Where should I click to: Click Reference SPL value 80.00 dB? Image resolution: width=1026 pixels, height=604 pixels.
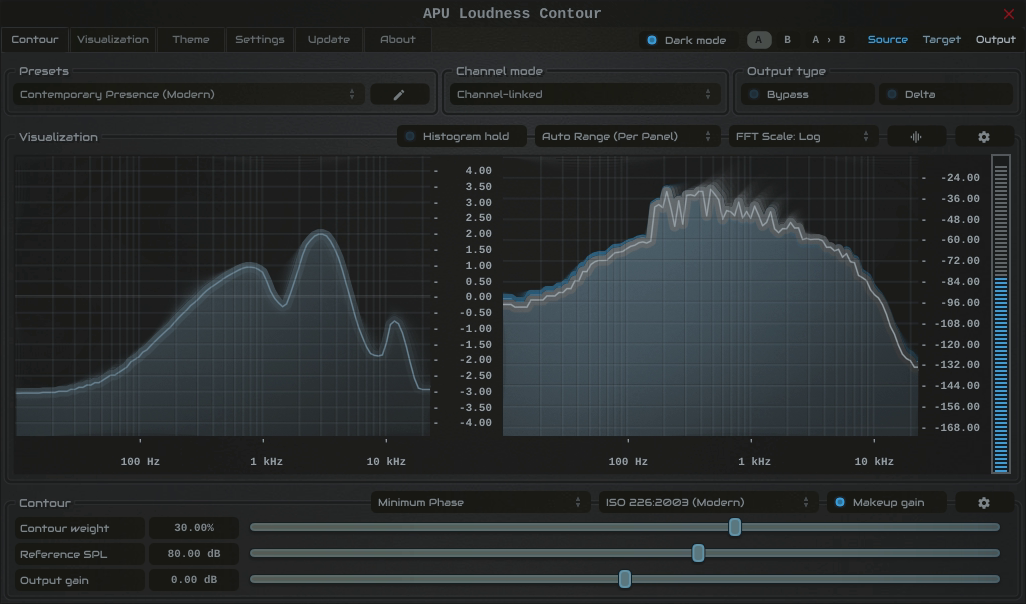[x=194, y=554]
